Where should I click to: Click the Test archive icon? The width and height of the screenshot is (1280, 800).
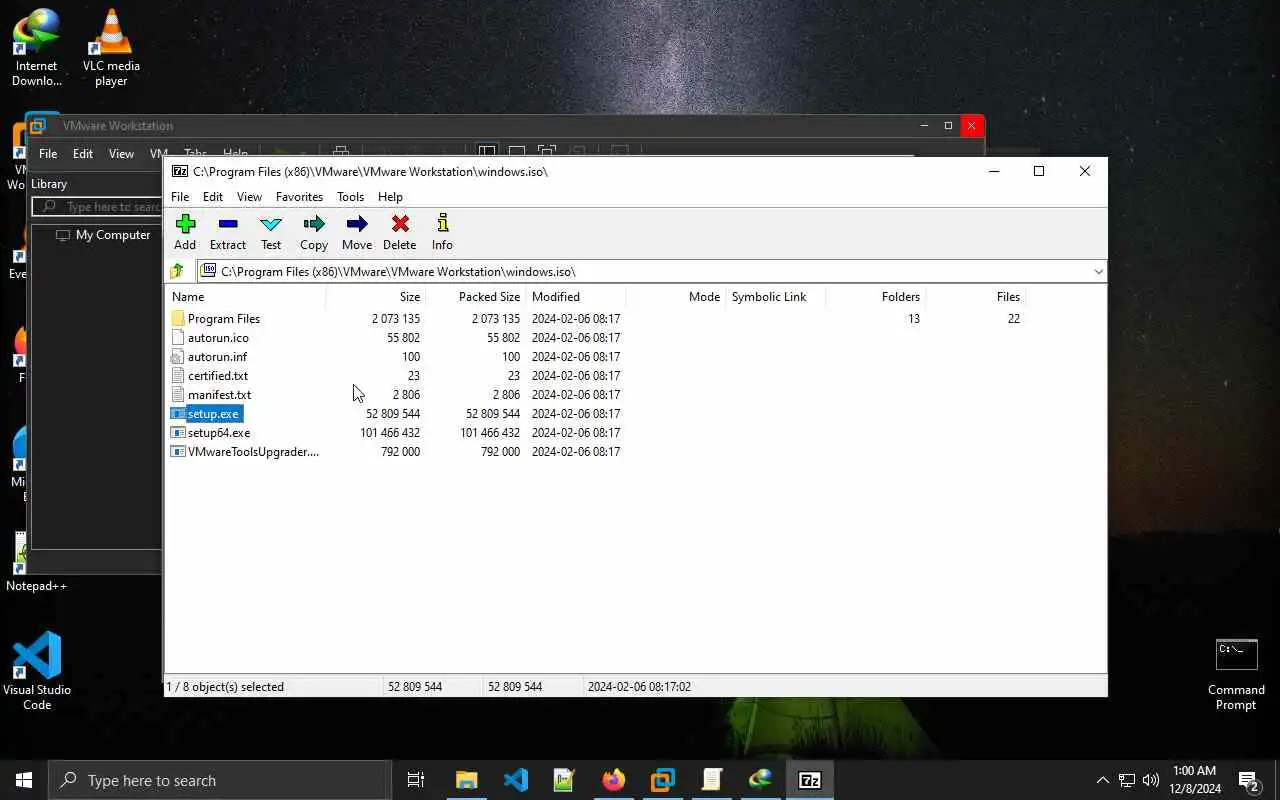point(271,232)
